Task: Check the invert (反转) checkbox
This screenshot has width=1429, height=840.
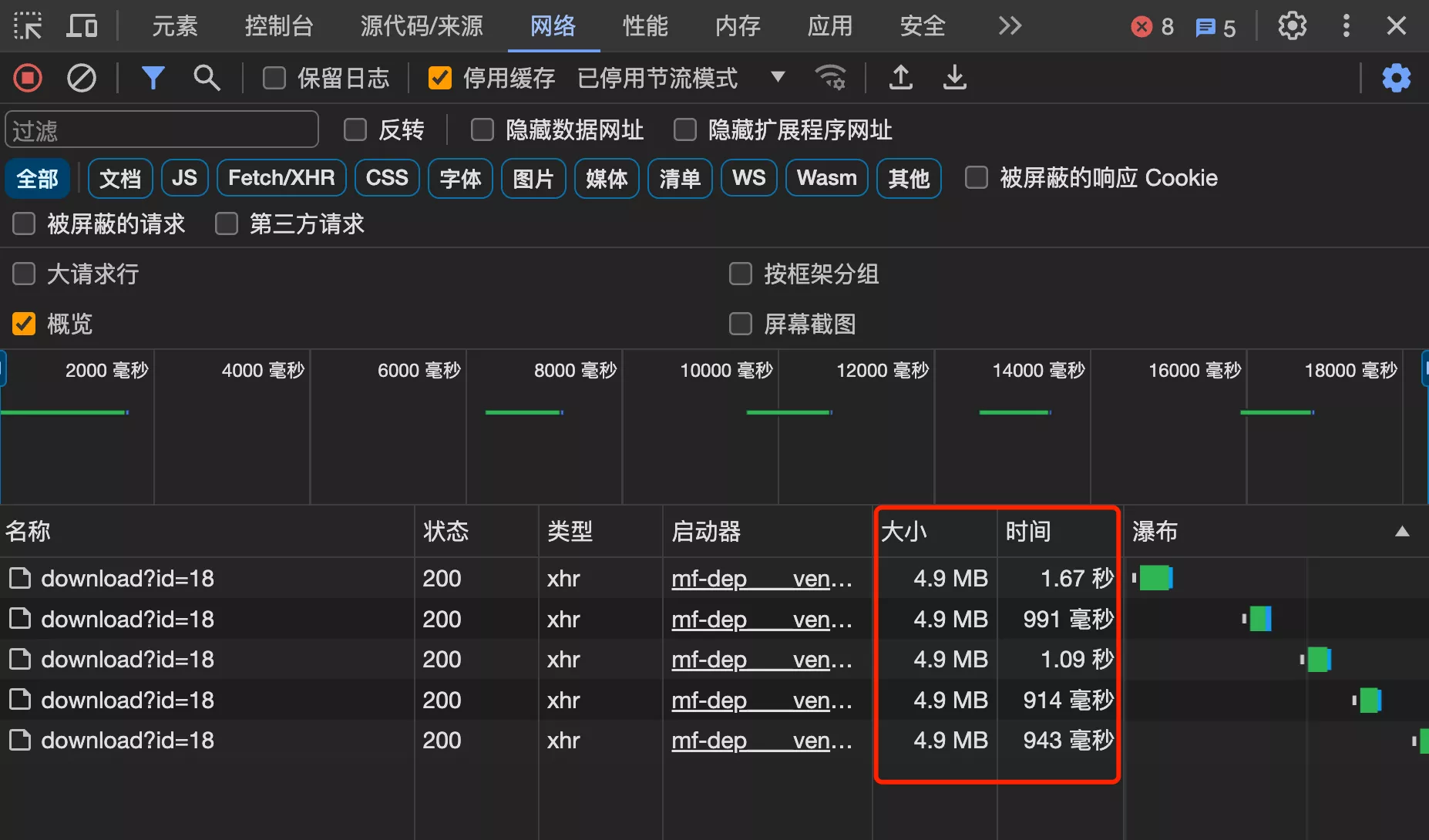Action: [x=355, y=129]
